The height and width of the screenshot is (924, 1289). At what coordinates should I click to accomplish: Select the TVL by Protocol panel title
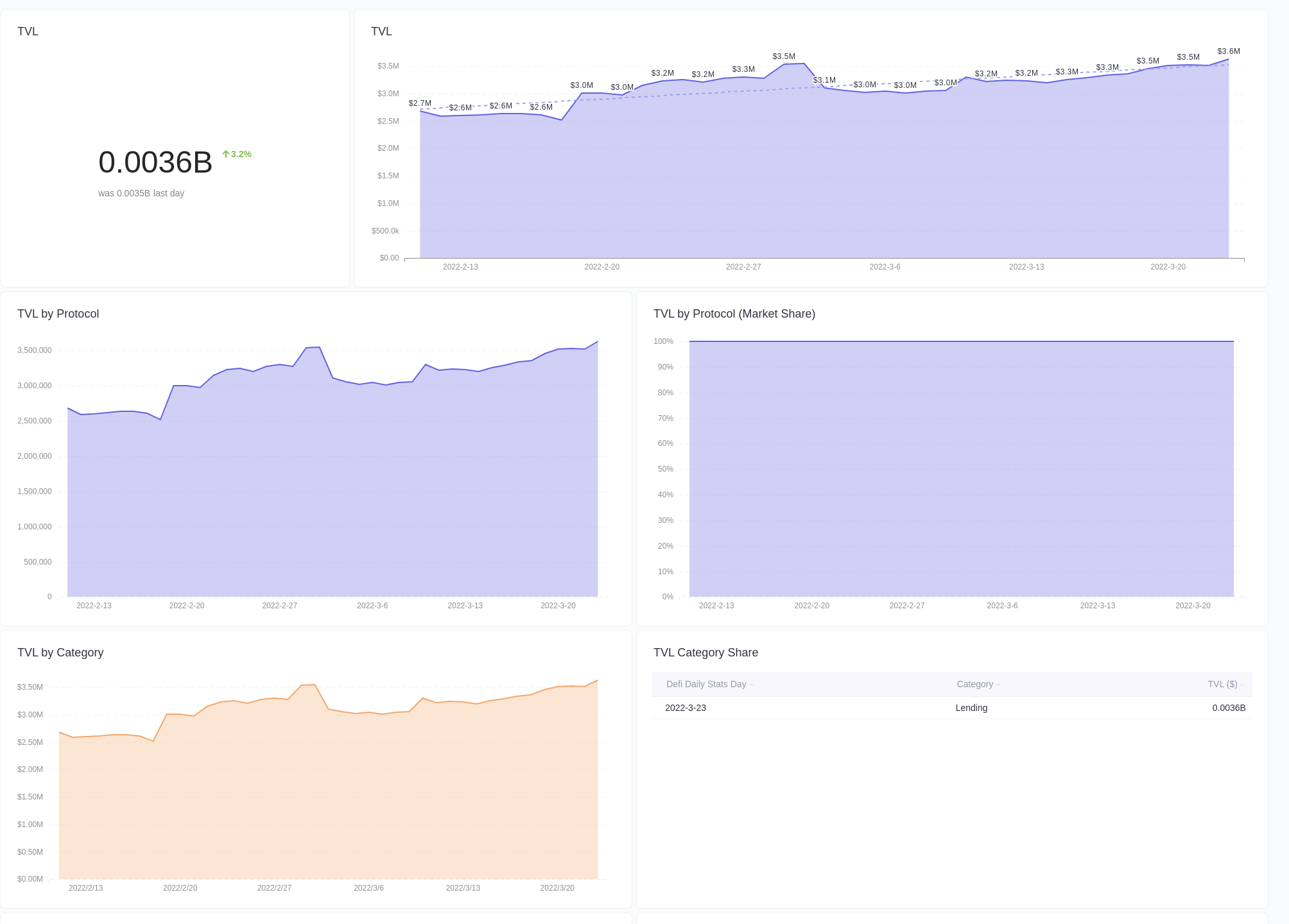coord(58,314)
